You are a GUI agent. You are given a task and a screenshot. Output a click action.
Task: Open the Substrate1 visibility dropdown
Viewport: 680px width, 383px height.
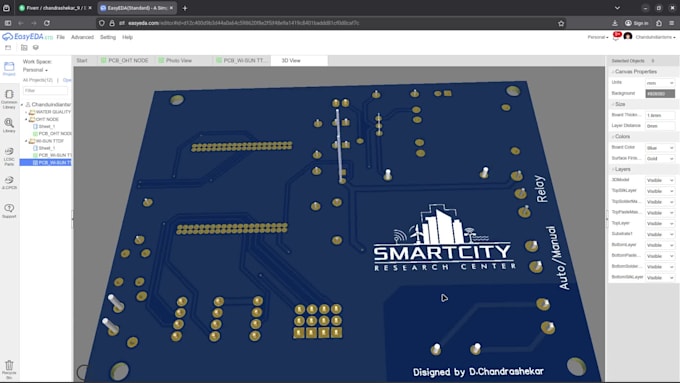tap(660, 235)
